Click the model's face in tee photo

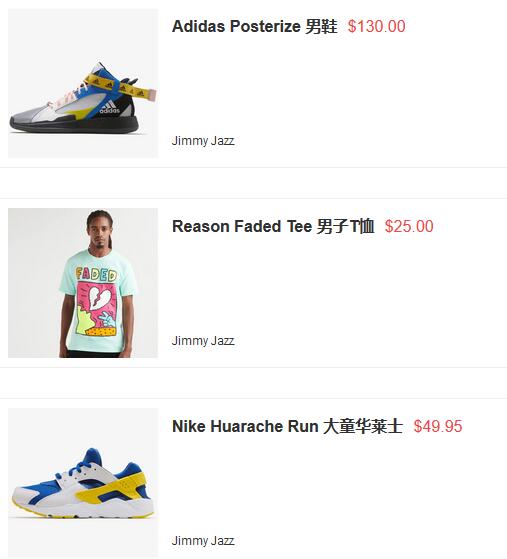coord(100,234)
